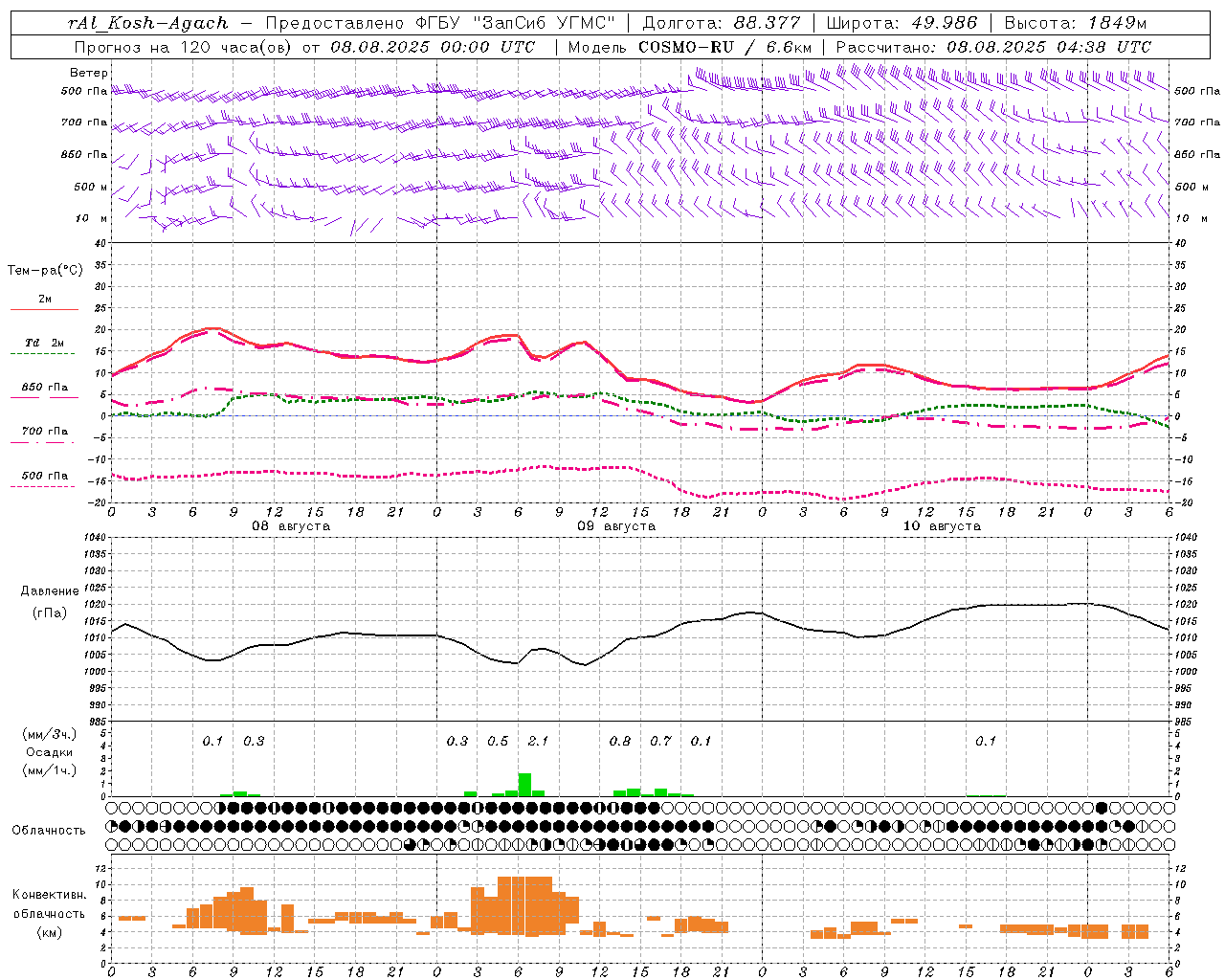Screen dimensions: 1225x980
Task: Click the dash-dot line sample under 700 гПа legend
Action: pyautogui.click(x=42, y=442)
